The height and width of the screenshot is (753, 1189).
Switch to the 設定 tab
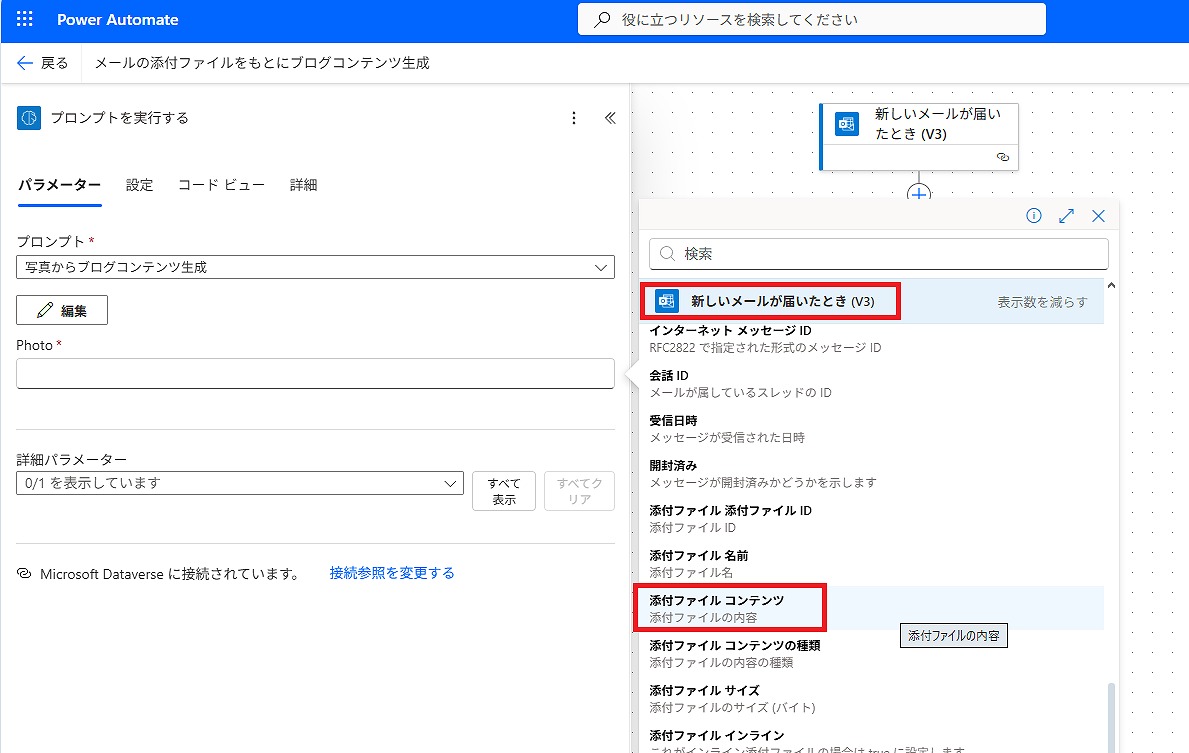(x=139, y=185)
